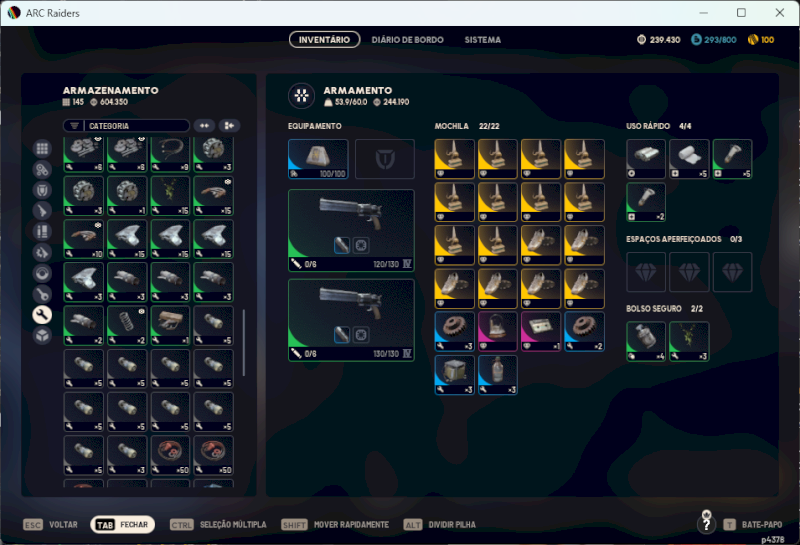Select the bandage roll x5 in quick use
Image resolution: width=800 pixels, height=545 pixels.
(x=689, y=159)
